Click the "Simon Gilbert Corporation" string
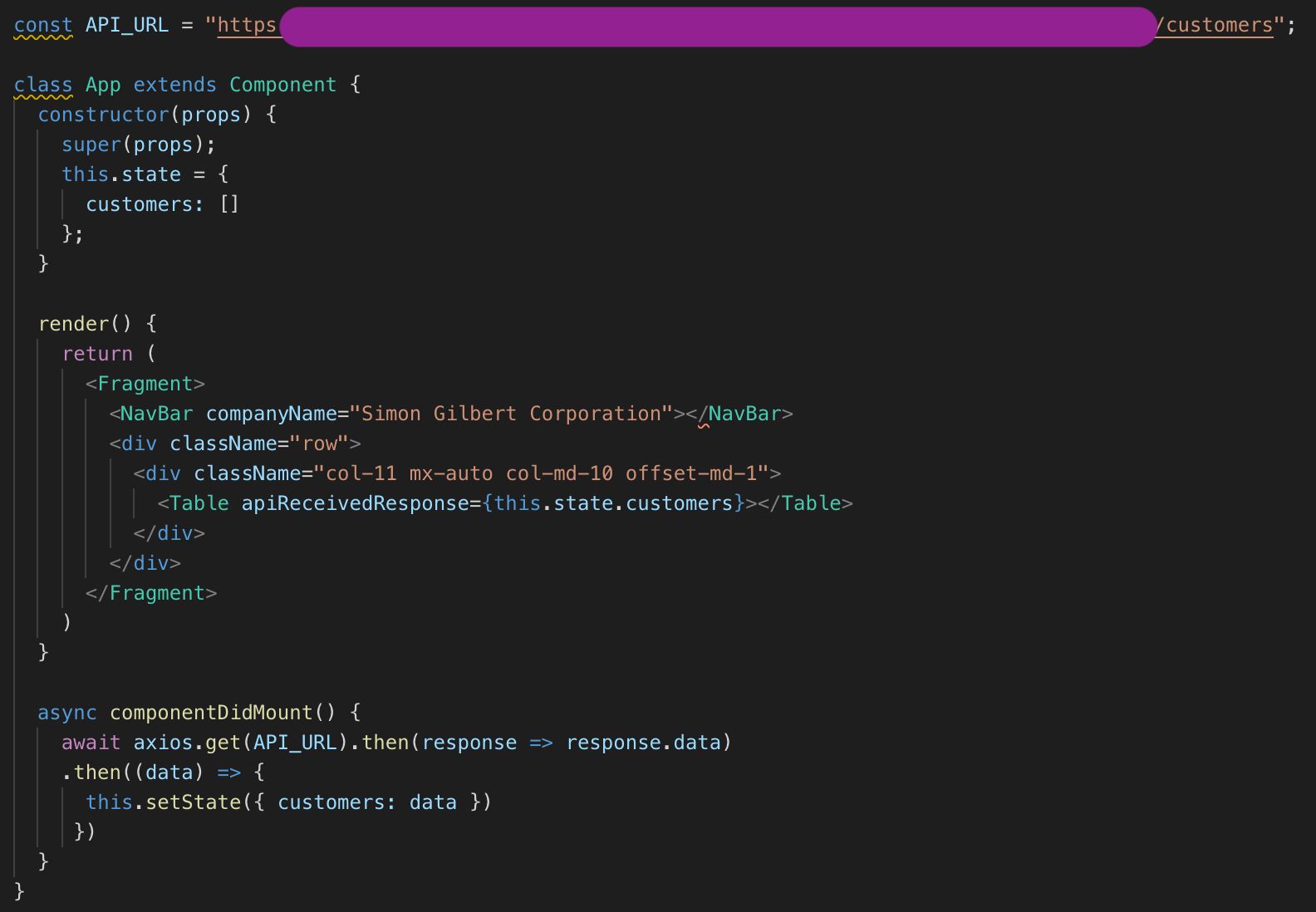 511,414
